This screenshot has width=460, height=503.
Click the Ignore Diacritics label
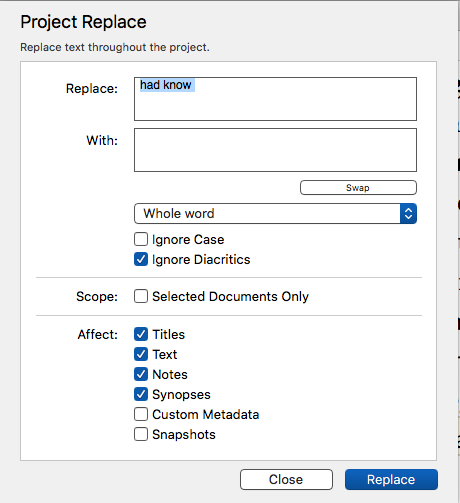point(201,260)
